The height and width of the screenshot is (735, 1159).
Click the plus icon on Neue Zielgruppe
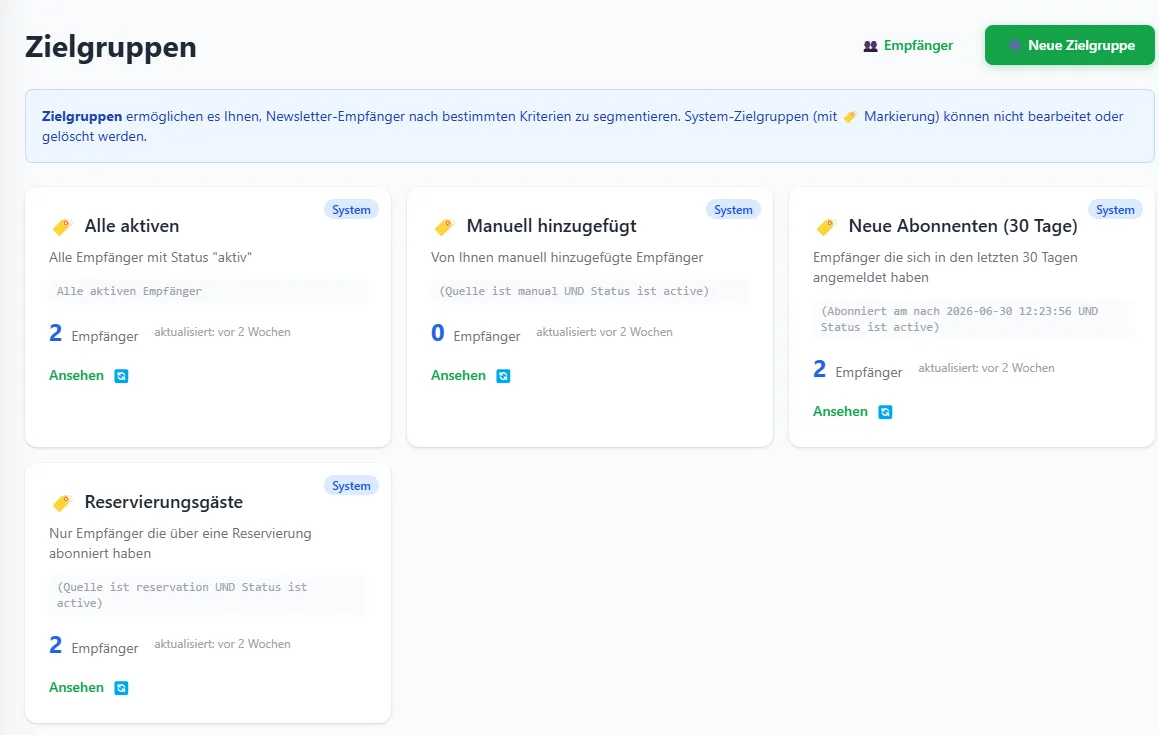[x=1014, y=45]
